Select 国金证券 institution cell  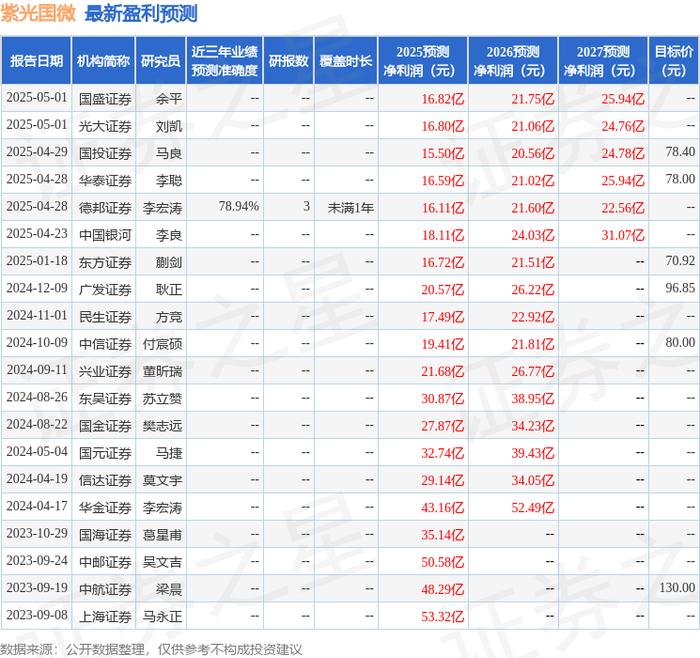[x=105, y=426]
